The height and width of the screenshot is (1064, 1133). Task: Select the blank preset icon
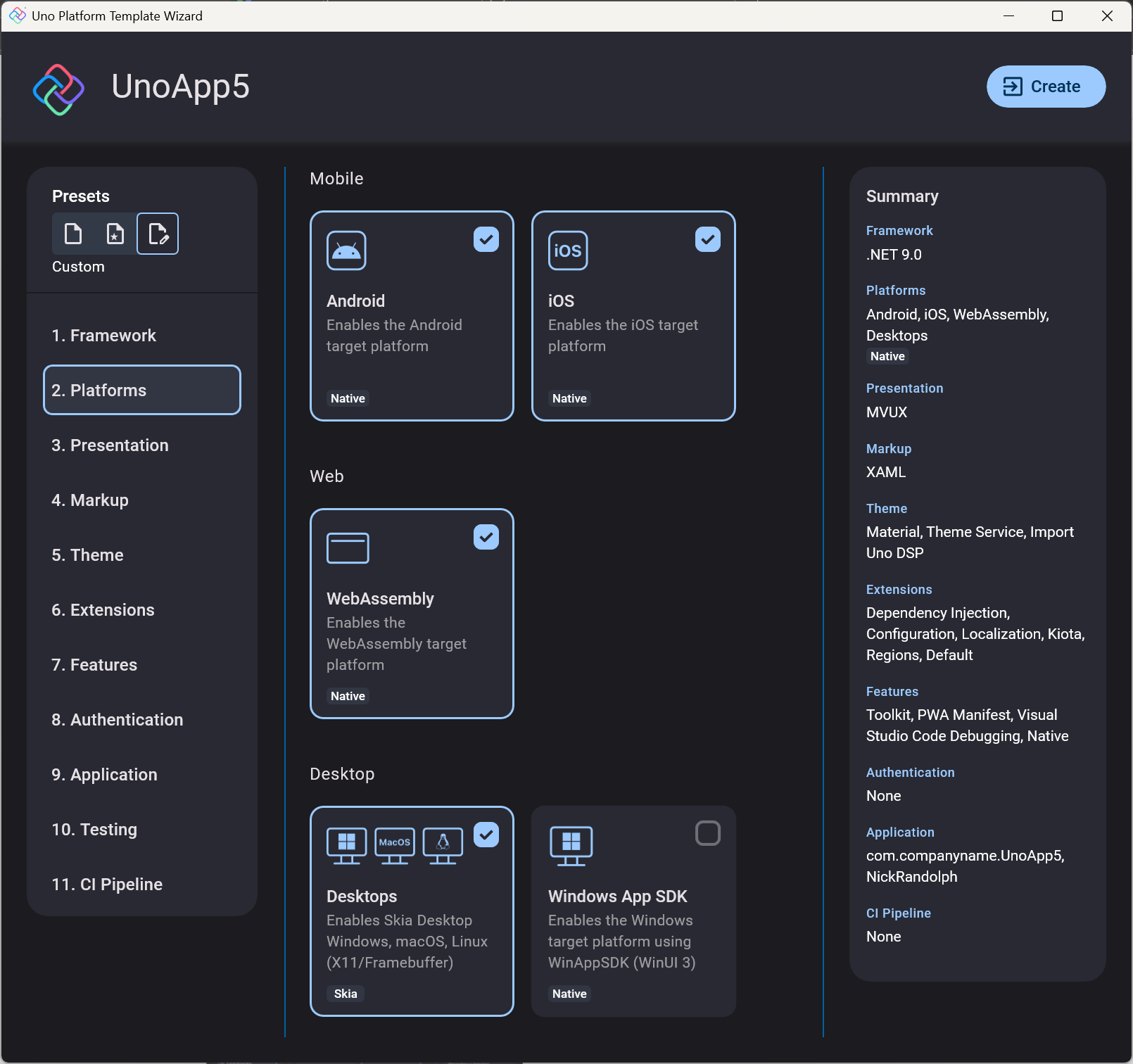73,234
